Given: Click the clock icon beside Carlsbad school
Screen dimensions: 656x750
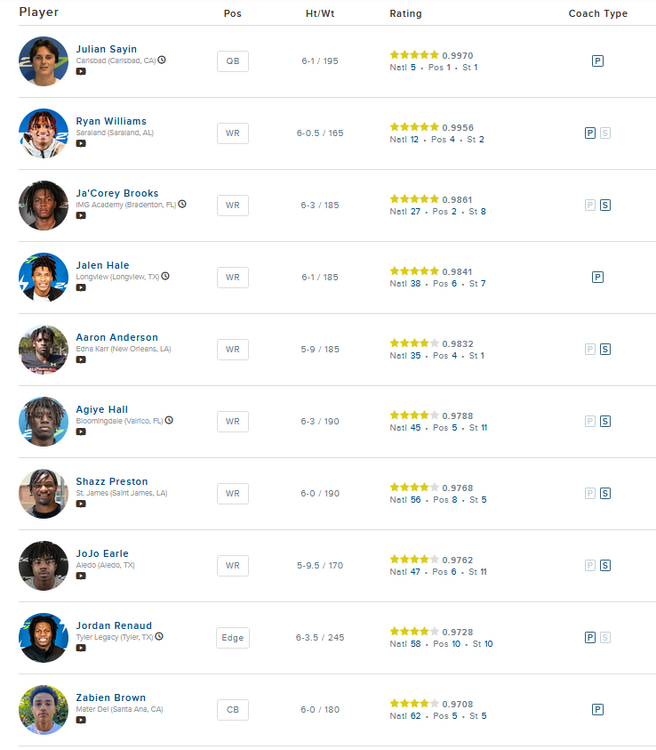Looking at the screenshot, I should tap(162, 60).
